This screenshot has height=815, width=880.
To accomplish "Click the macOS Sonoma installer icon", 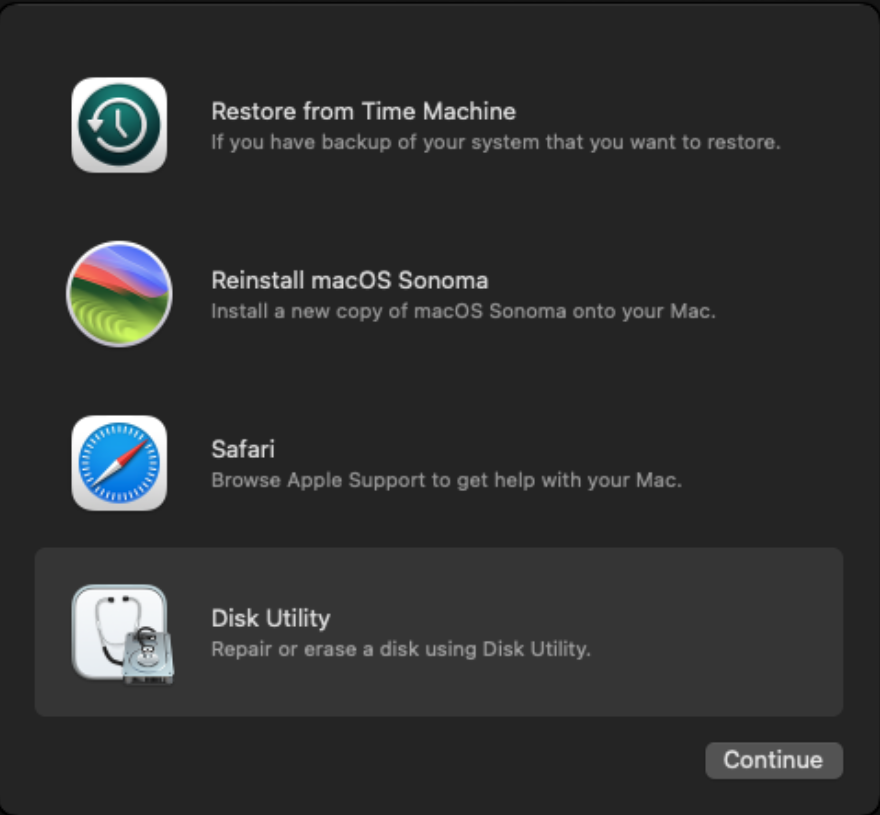I will pos(119,288).
